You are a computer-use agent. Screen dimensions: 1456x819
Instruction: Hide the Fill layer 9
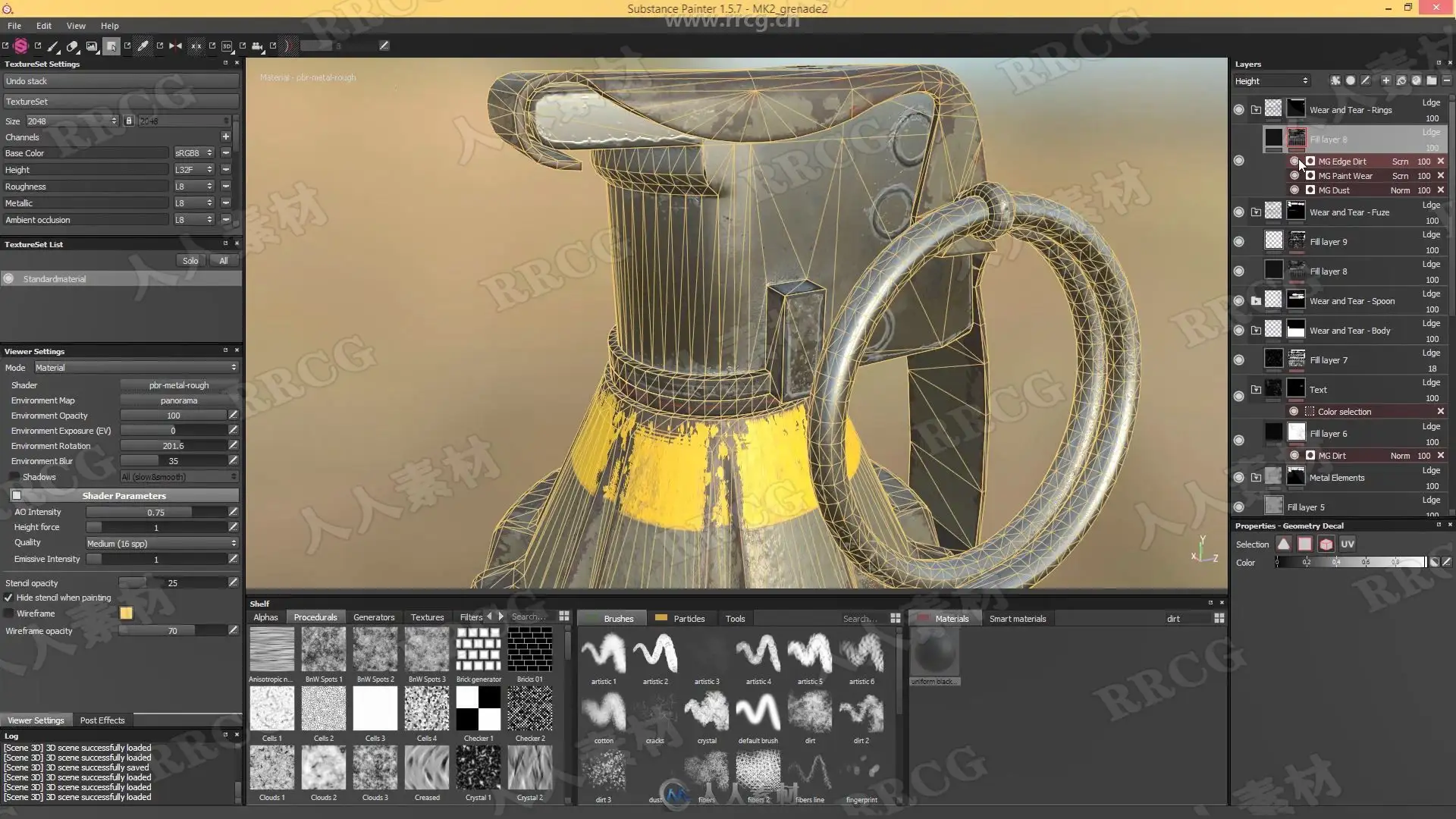pos(1238,242)
